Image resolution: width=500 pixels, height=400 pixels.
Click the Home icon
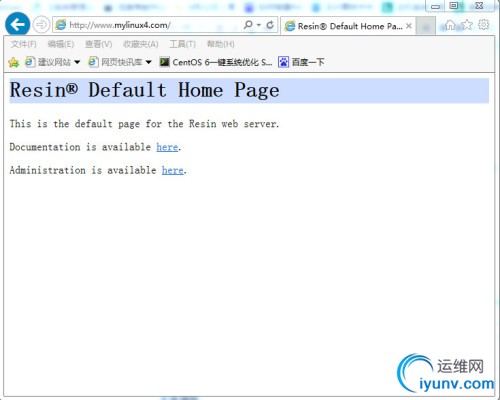[x=450, y=25]
